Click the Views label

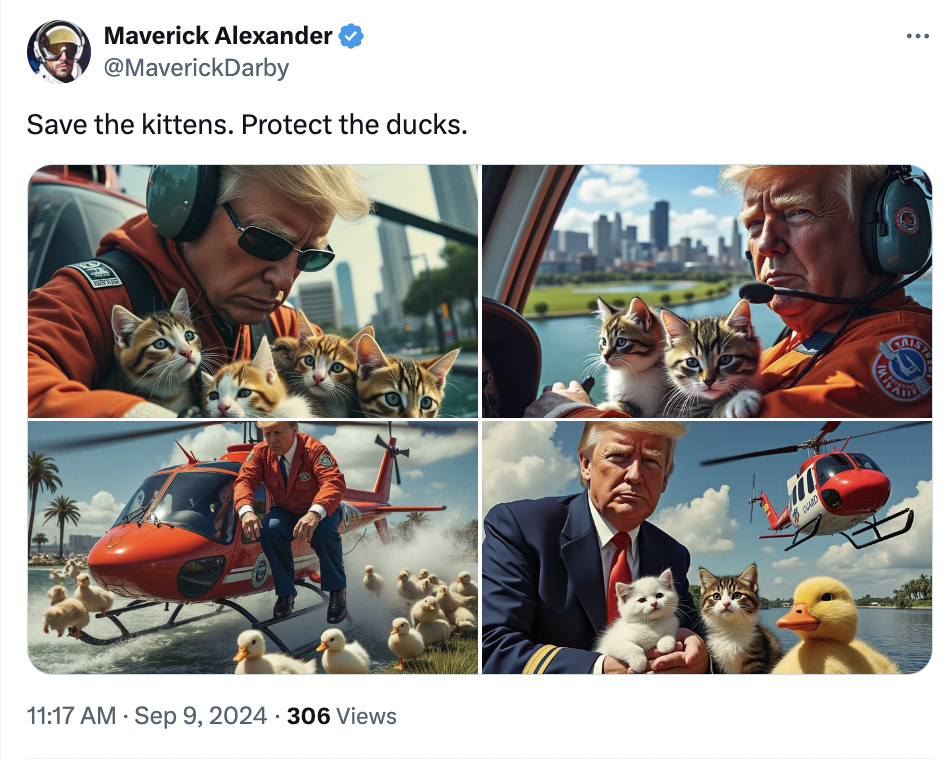click(367, 716)
